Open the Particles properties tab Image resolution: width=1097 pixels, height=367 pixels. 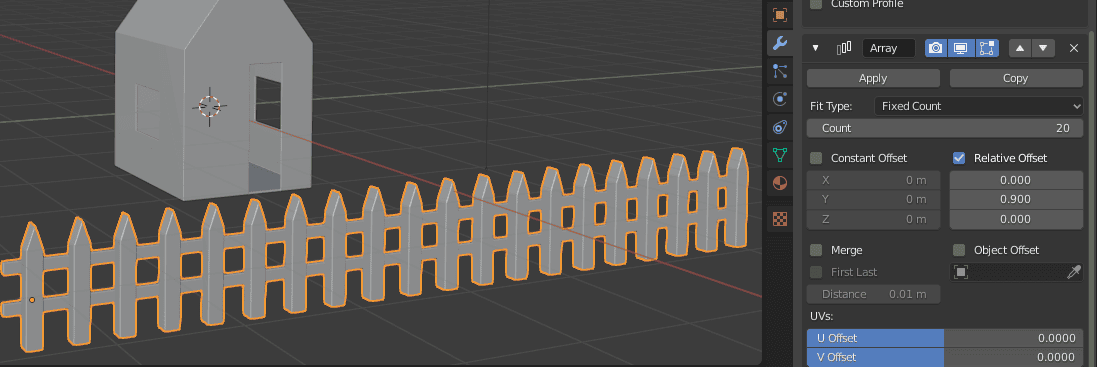pyautogui.click(x=779, y=71)
